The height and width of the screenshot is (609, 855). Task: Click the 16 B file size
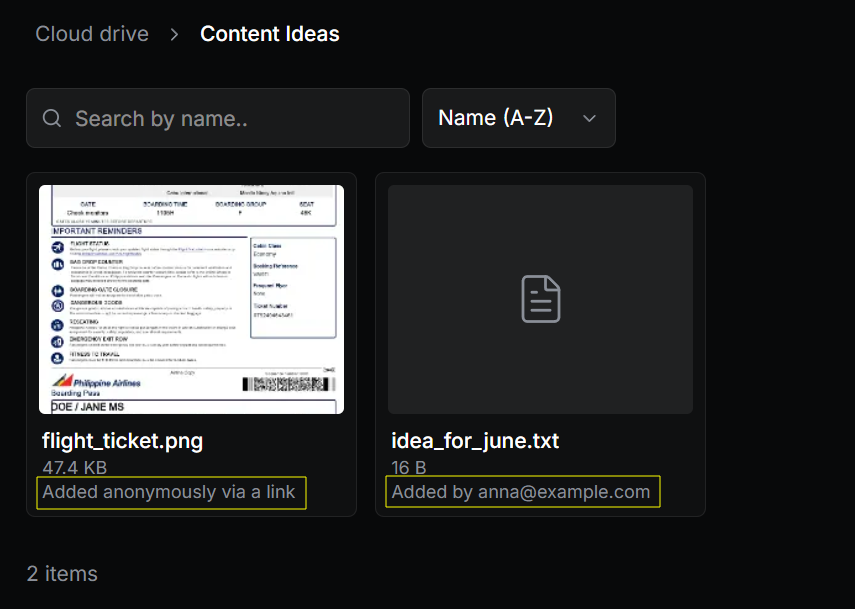(409, 468)
